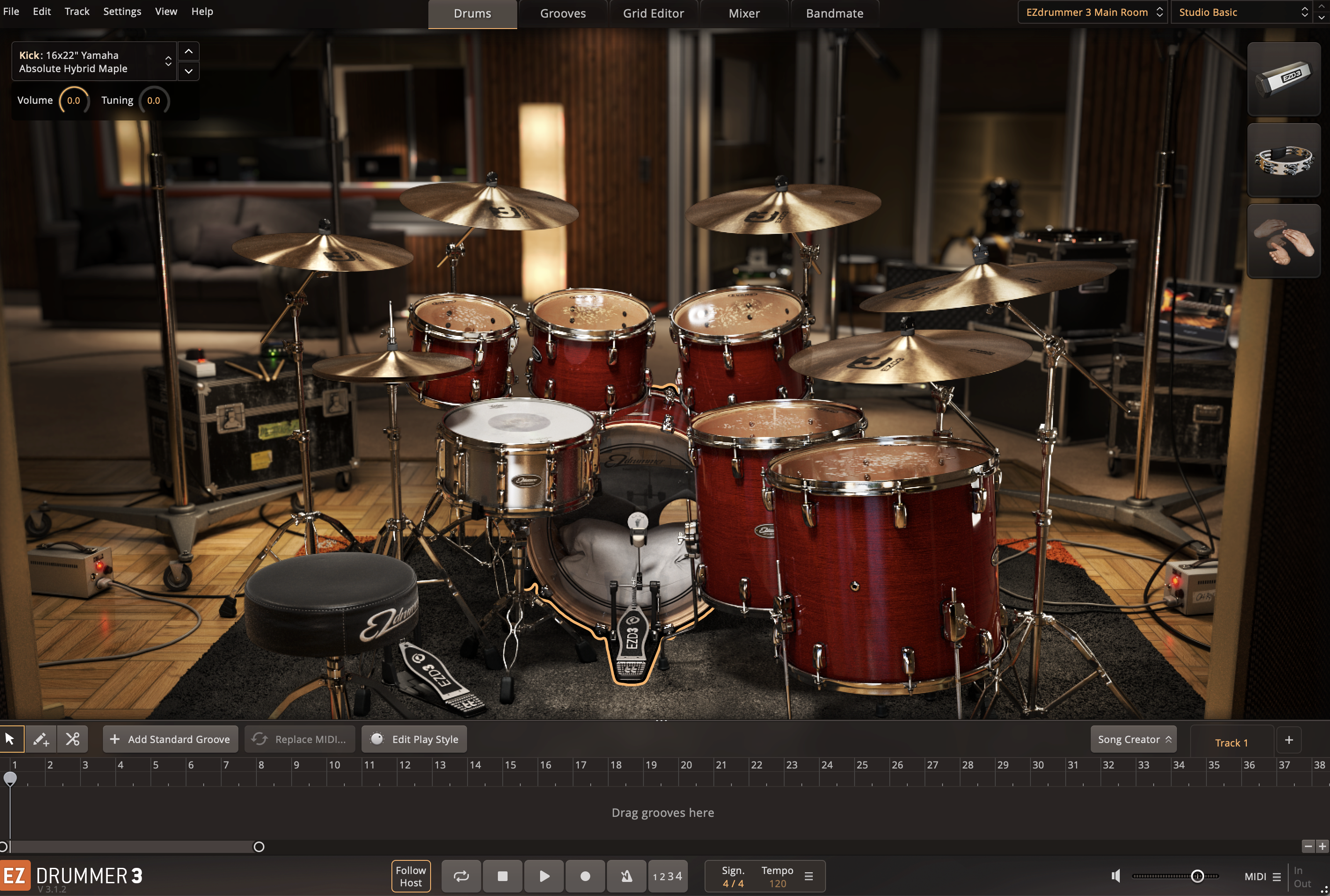
Task: Switch to the Bandmate tab
Action: [834, 14]
